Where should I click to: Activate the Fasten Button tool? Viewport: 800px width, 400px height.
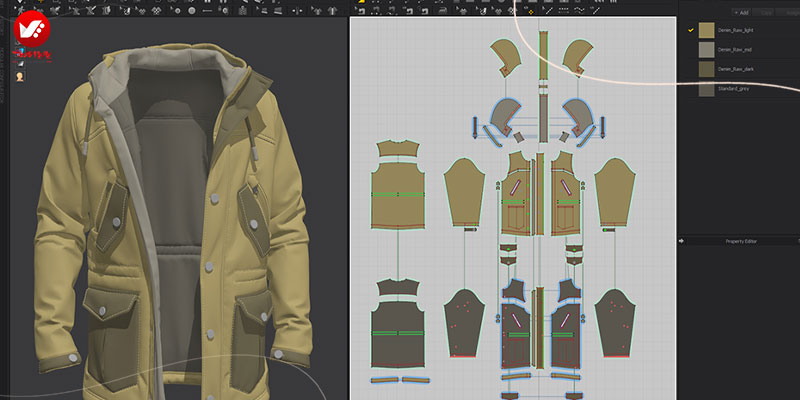point(224,10)
